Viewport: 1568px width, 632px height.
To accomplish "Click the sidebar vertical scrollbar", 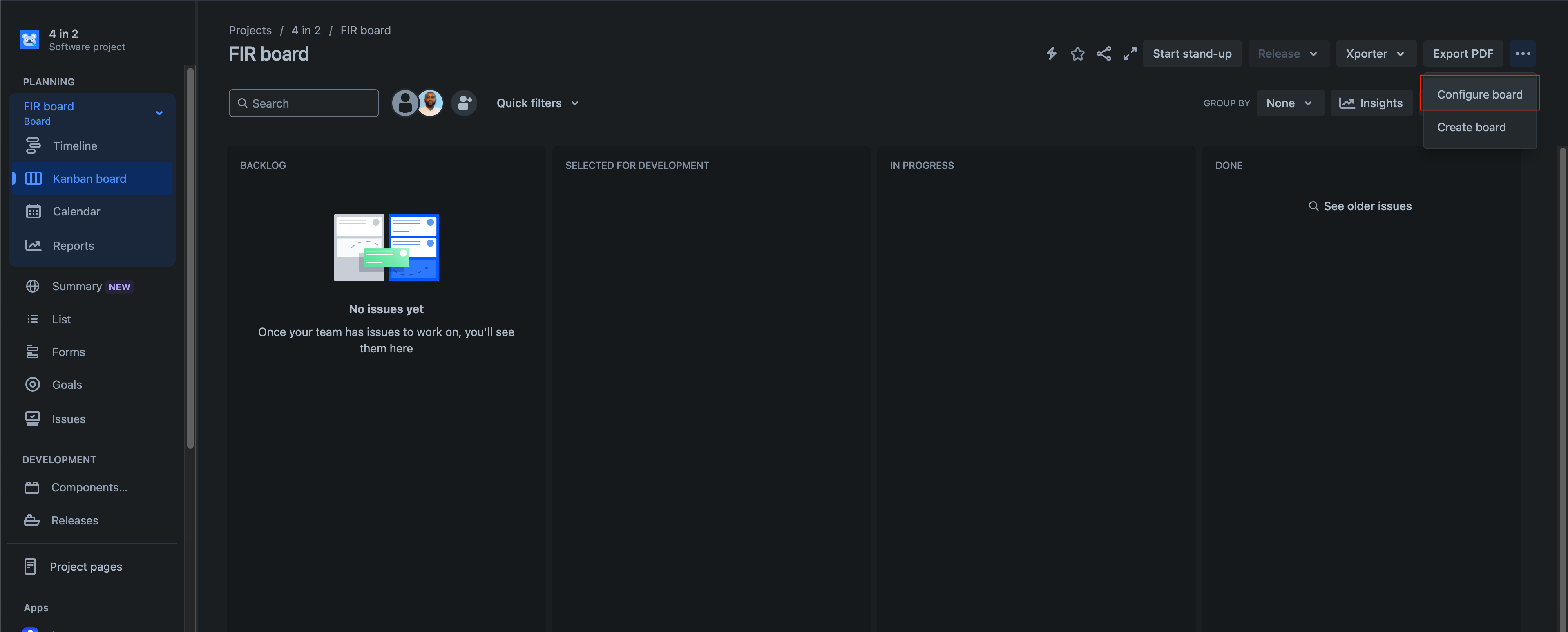I will 190,259.
